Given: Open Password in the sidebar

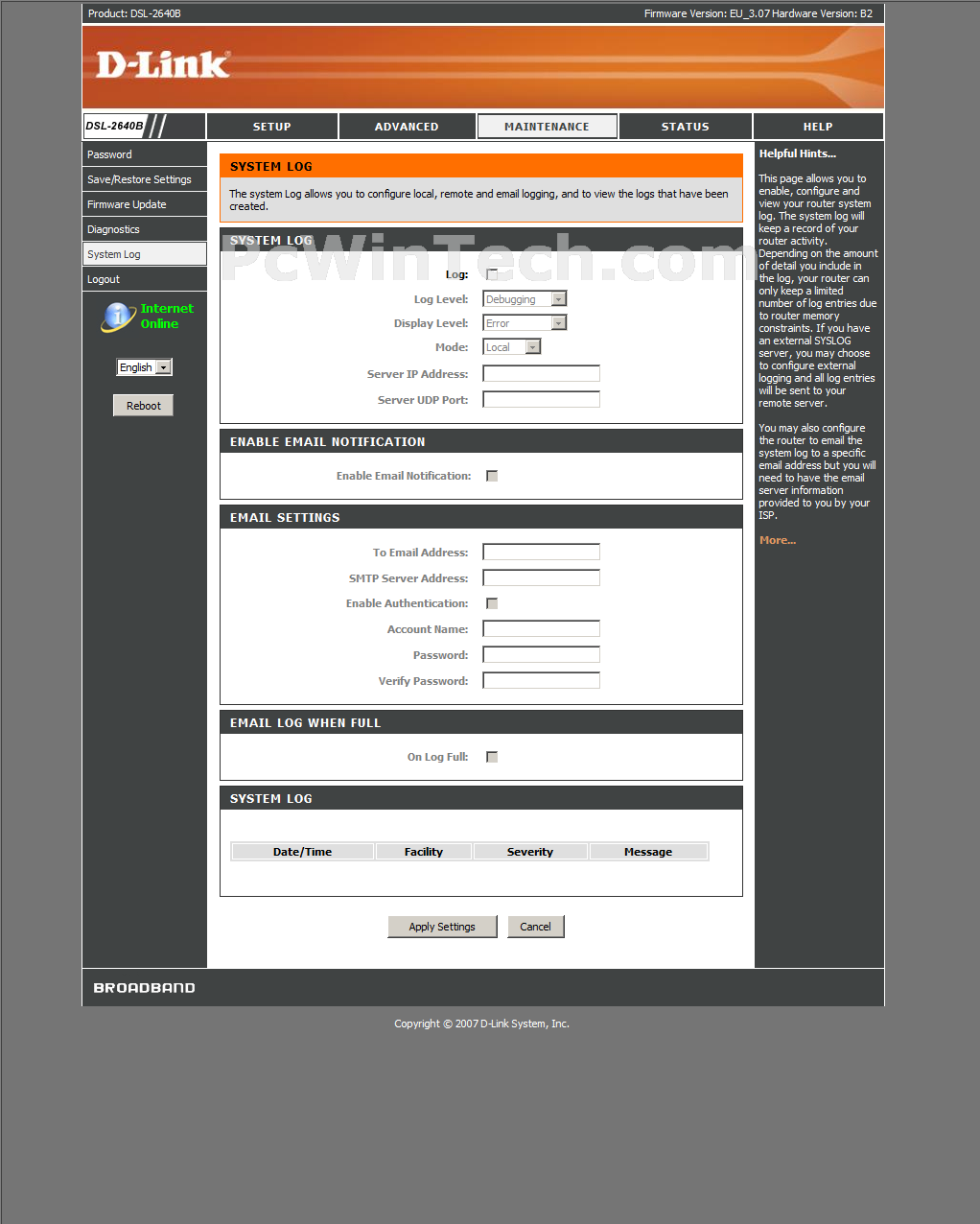Looking at the screenshot, I should point(145,154).
